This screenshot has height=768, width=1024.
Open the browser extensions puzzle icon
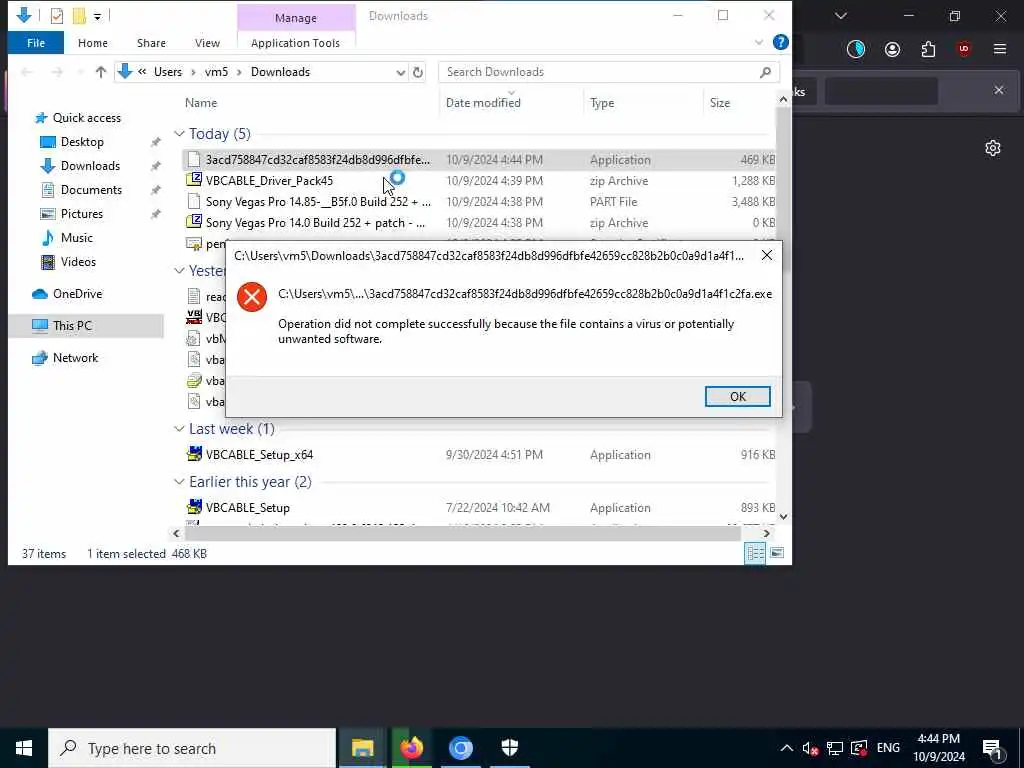click(x=928, y=50)
